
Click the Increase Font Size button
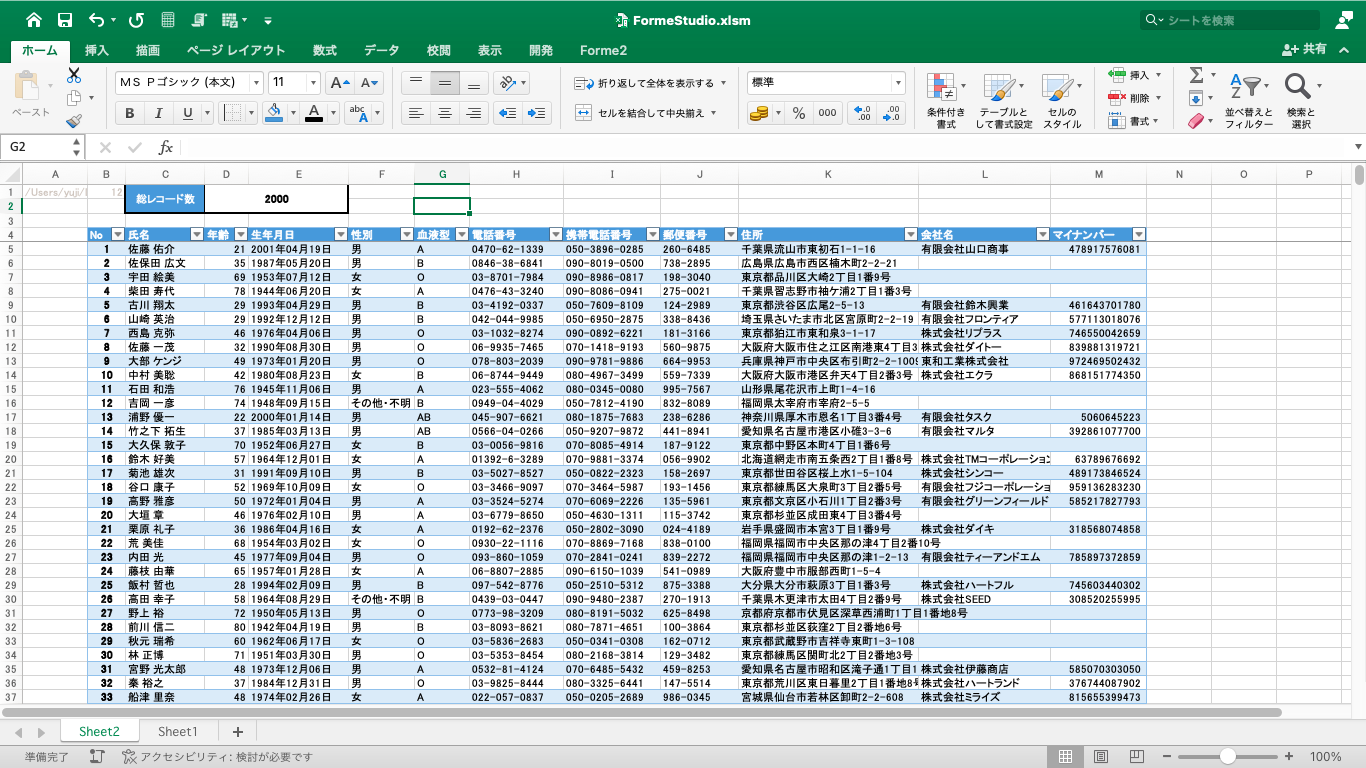click(x=339, y=83)
